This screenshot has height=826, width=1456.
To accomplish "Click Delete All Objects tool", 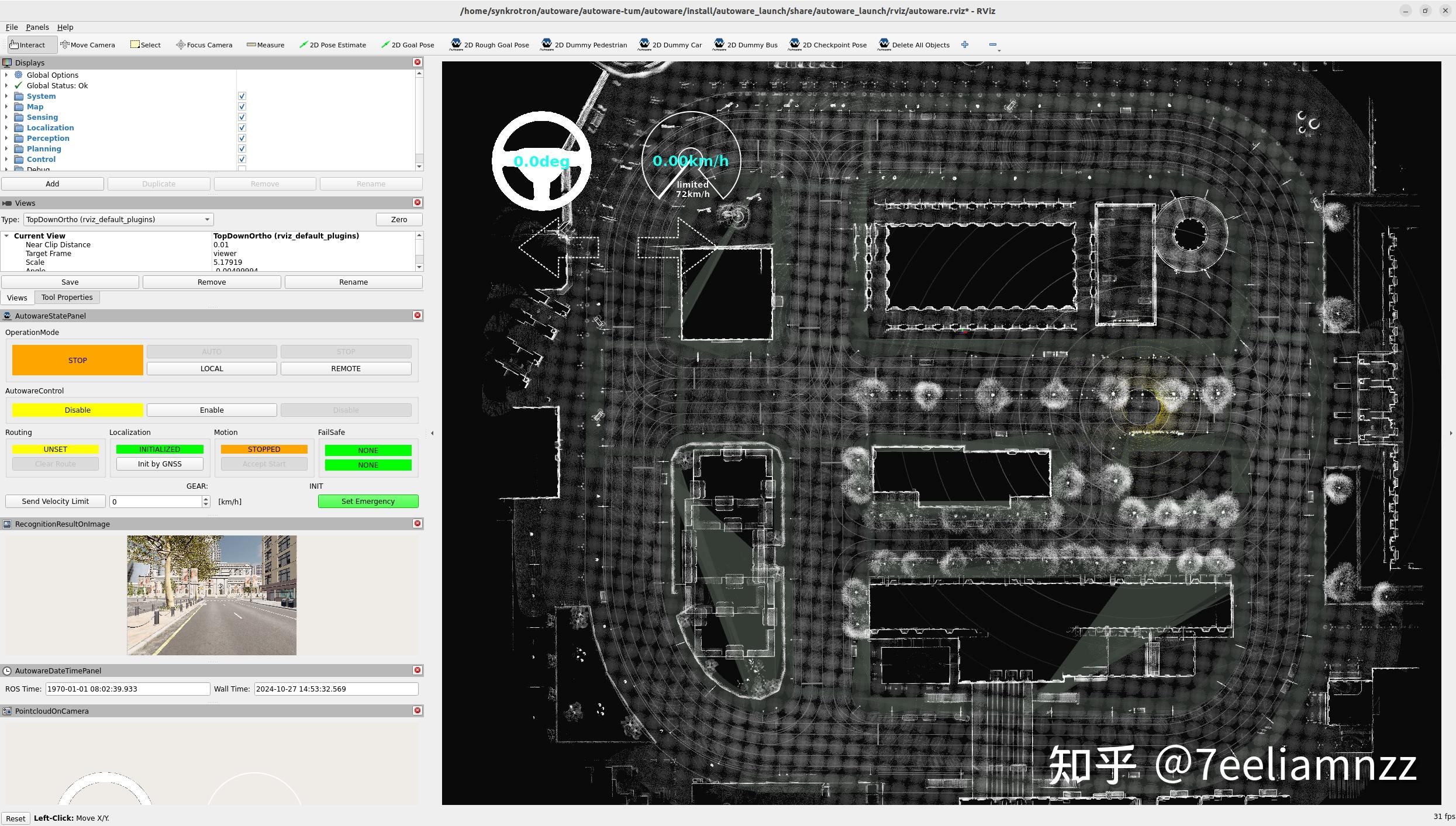I will 913,45.
